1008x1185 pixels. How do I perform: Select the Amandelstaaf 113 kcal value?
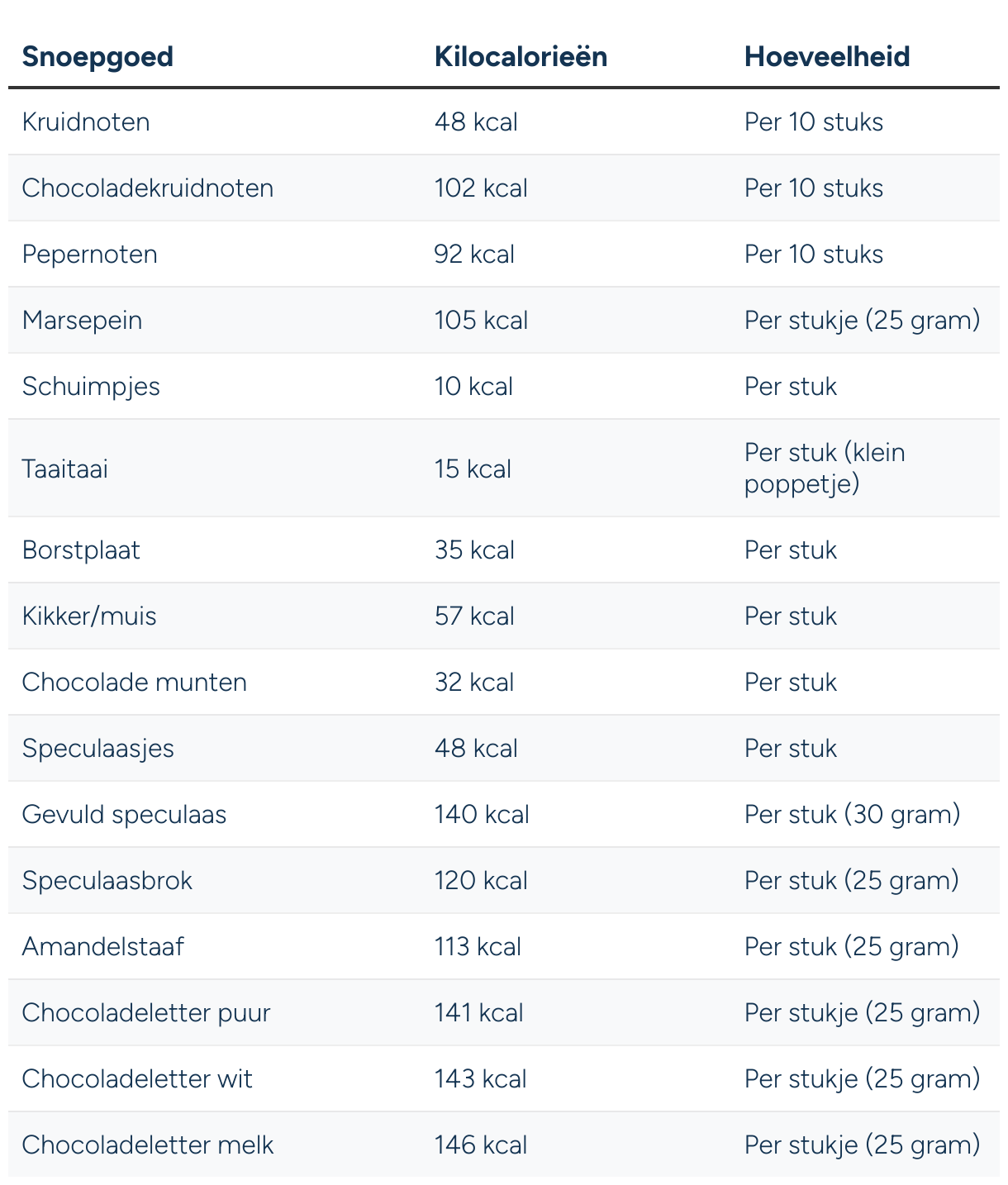(x=478, y=947)
